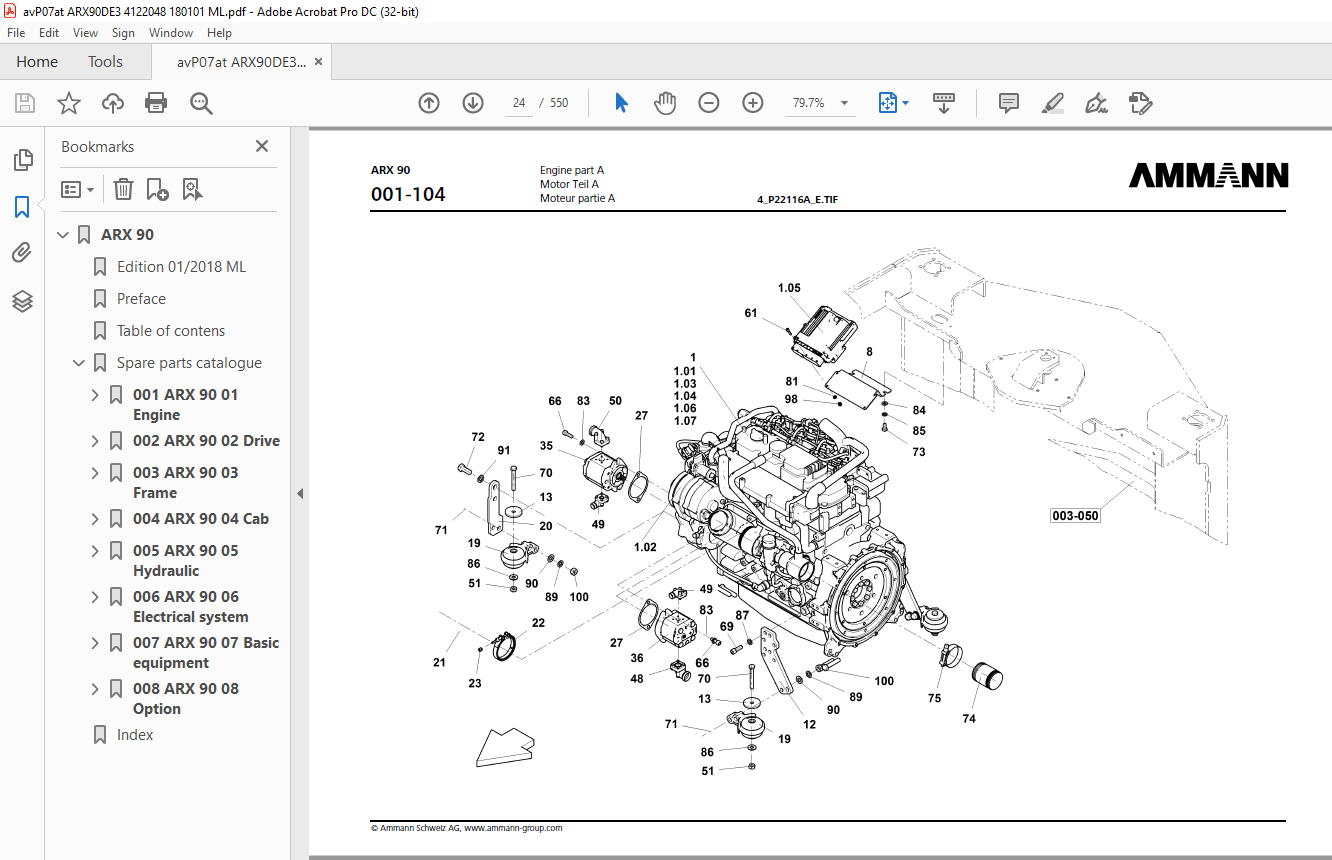The height and width of the screenshot is (860, 1332).
Task: Expand the 004 ARX 90 04 Cab bookmark
Action: 95,519
